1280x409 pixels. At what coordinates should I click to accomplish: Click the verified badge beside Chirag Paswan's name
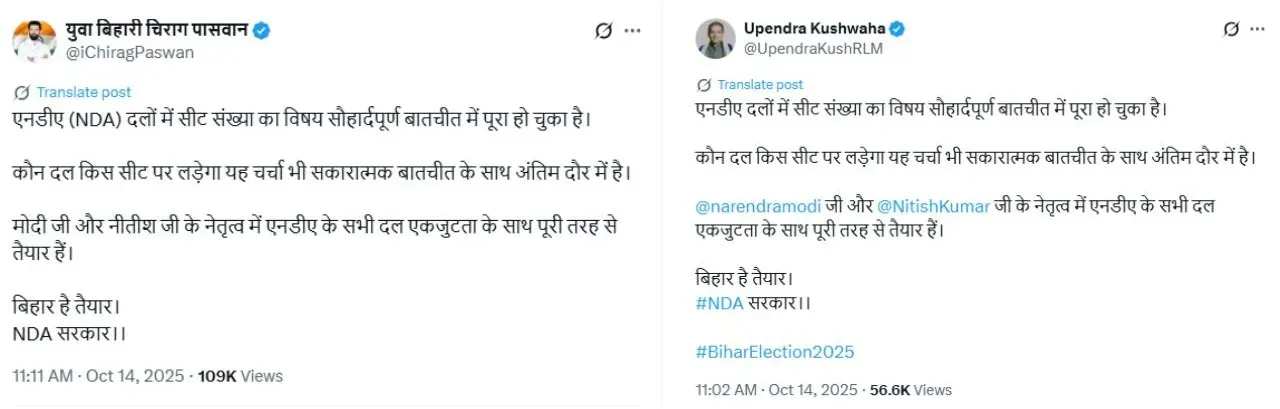261,31
